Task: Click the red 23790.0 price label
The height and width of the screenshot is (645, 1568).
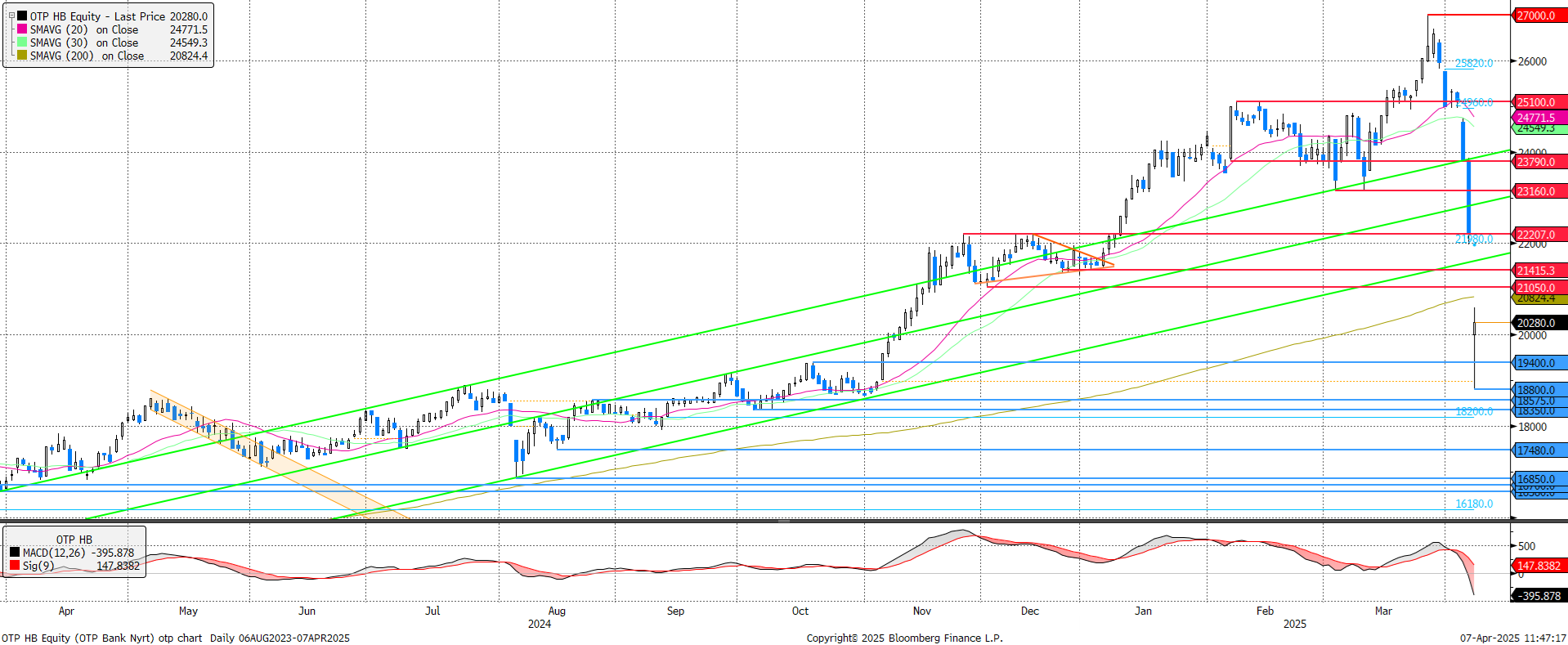Action: 1539,162
